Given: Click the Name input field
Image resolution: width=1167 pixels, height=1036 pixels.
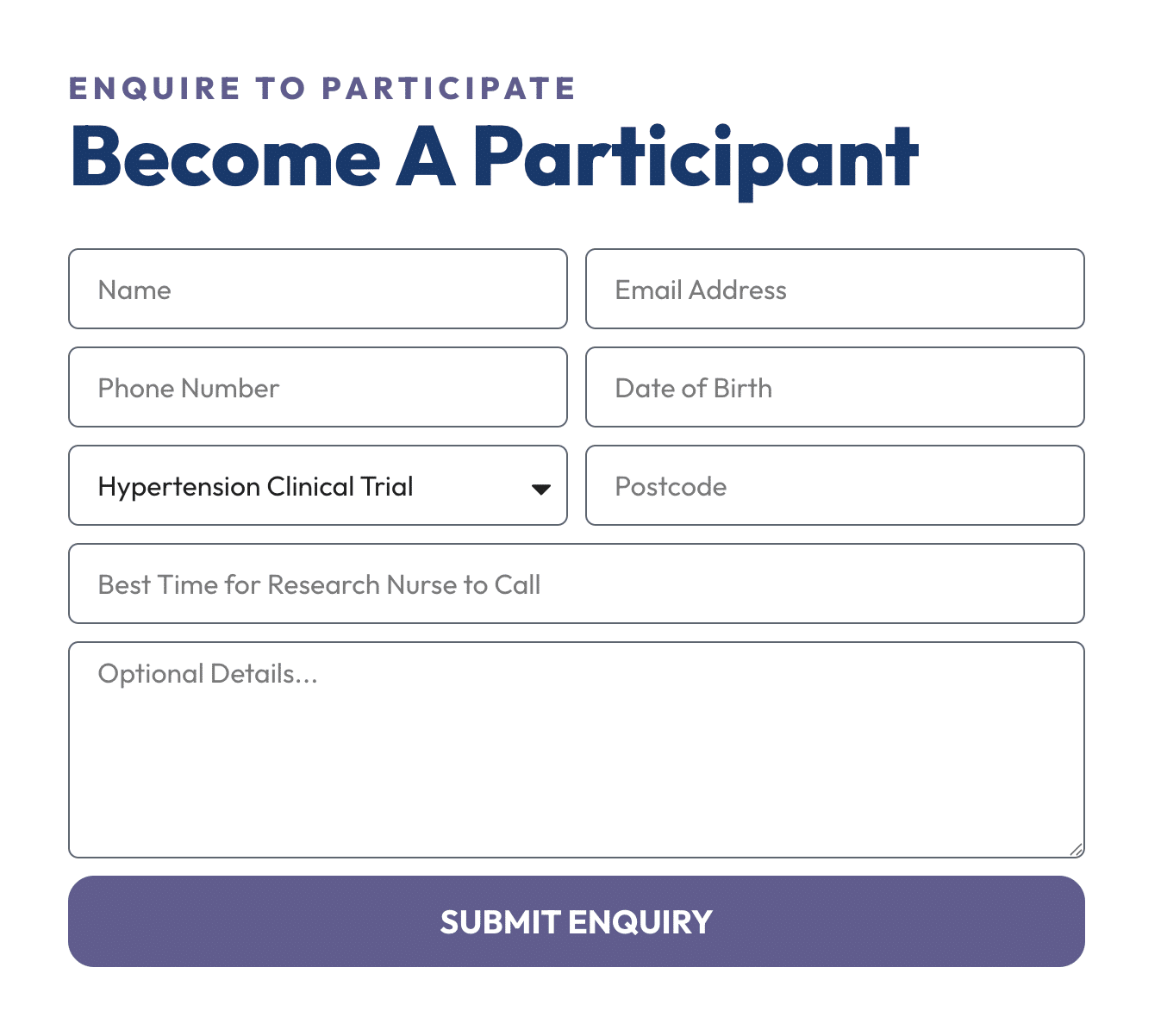Looking at the screenshot, I should [x=317, y=289].
